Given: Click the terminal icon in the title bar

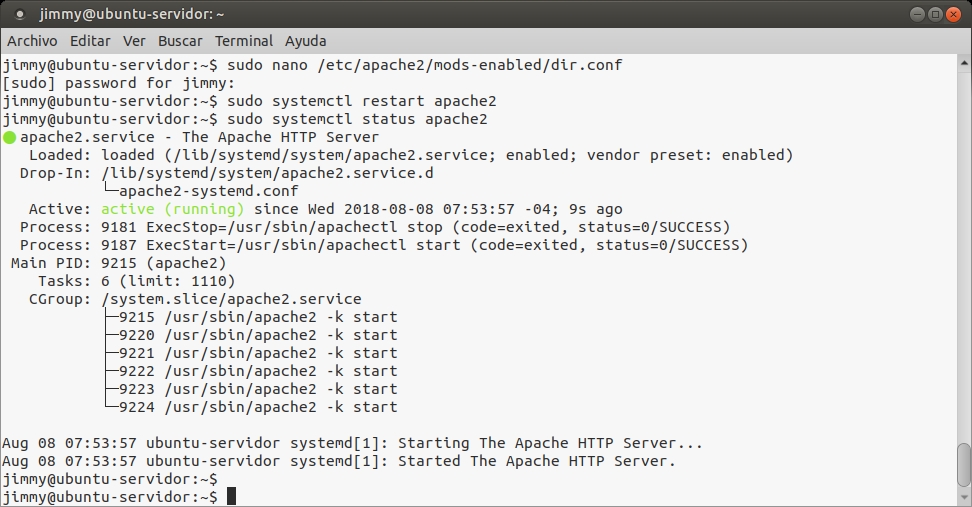Looking at the screenshot, I should click(20, 15).
